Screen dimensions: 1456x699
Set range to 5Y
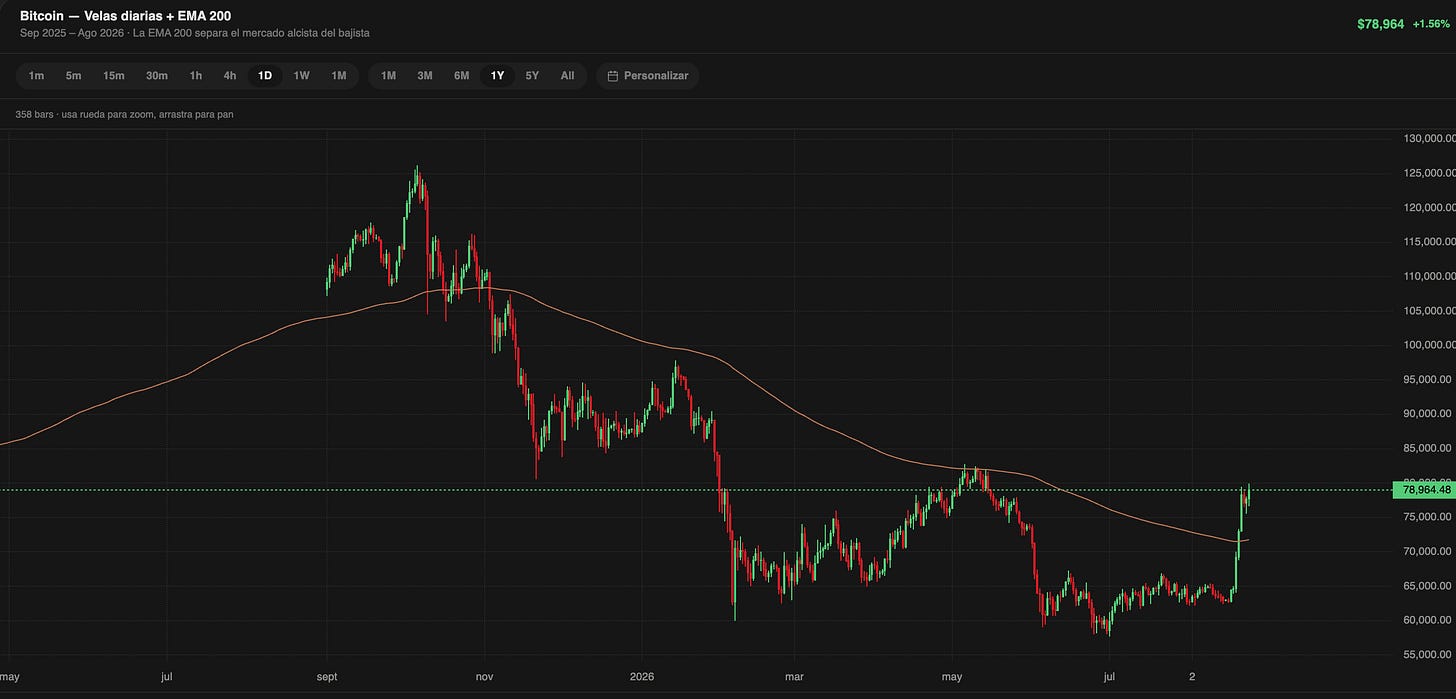click(532, 76)
